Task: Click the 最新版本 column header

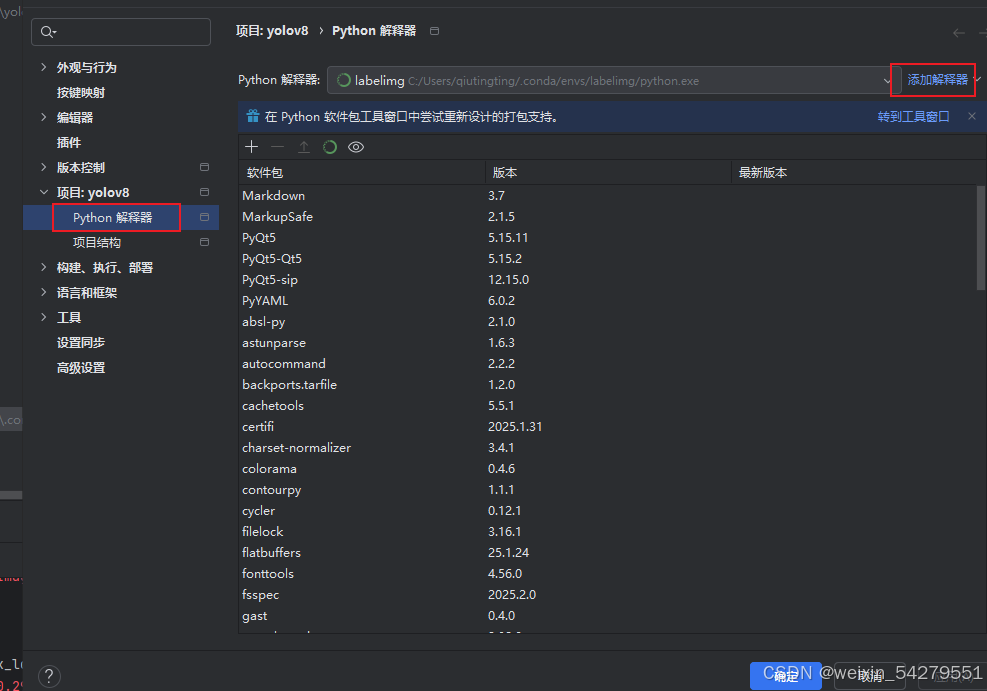Action: (x=854, y=172)
